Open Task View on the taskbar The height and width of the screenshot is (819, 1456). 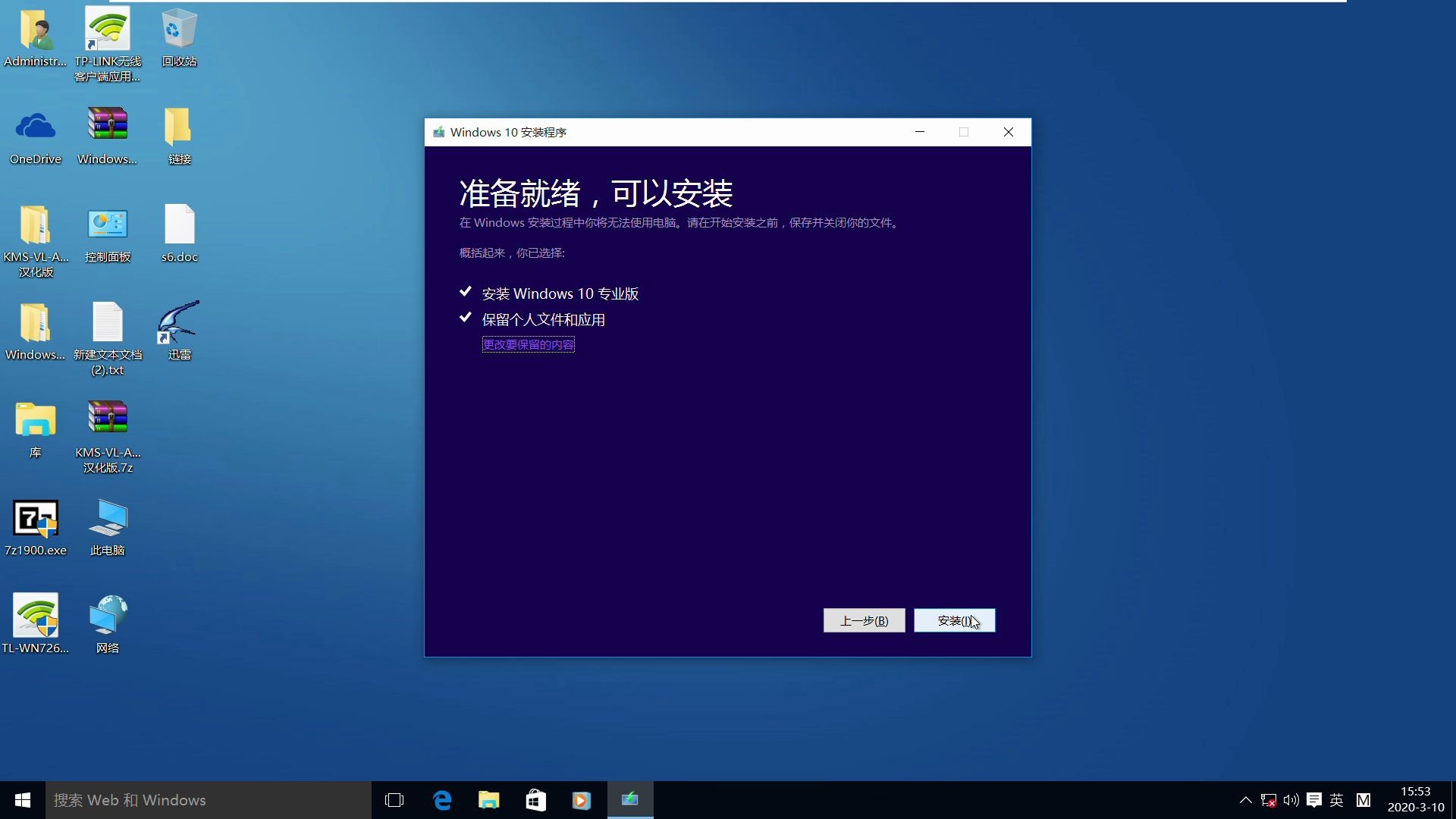tap(394, 800)
